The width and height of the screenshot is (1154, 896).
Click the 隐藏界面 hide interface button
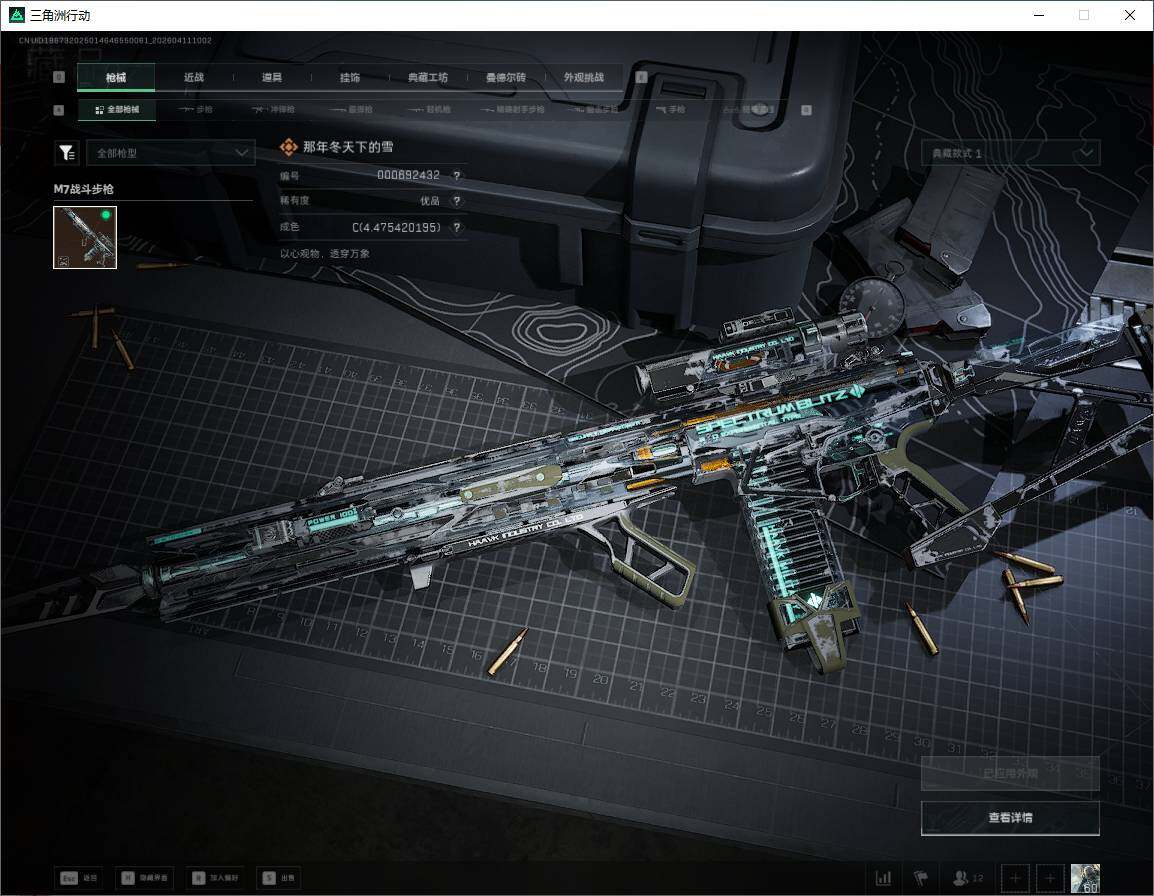click(145, 878)
